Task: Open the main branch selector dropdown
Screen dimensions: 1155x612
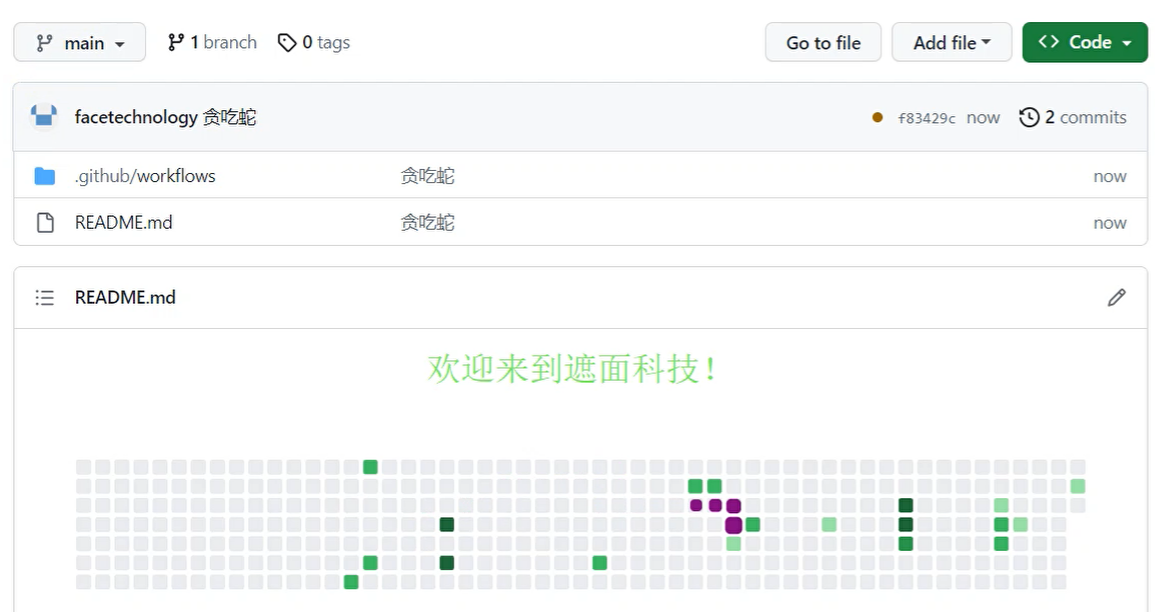Action: point(79,42)
